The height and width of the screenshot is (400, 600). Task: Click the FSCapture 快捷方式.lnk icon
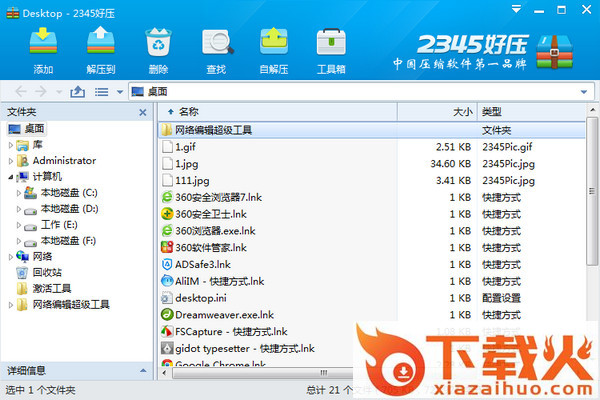(167, 332)
